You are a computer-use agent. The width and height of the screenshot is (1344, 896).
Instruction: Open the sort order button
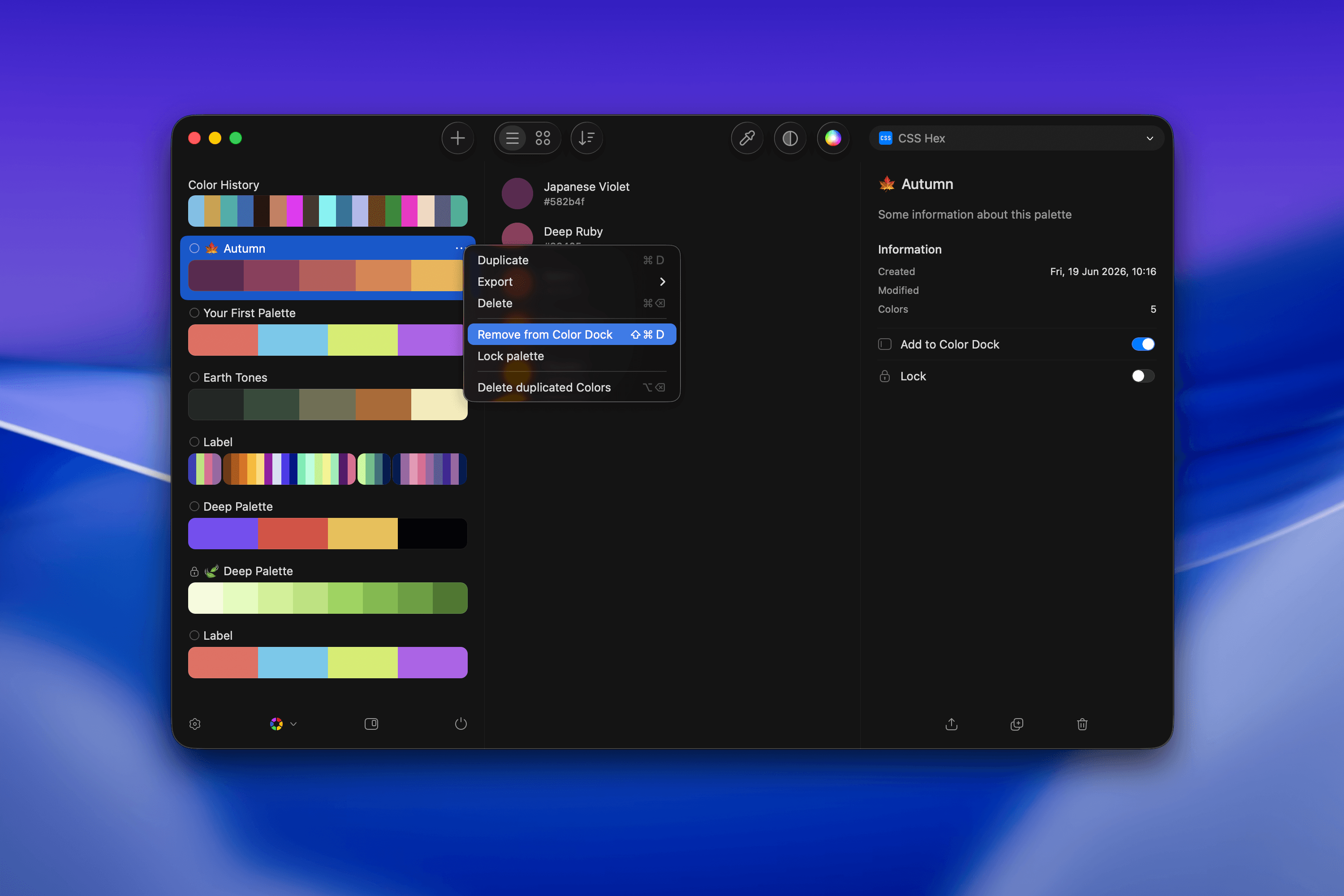[586, 138]
